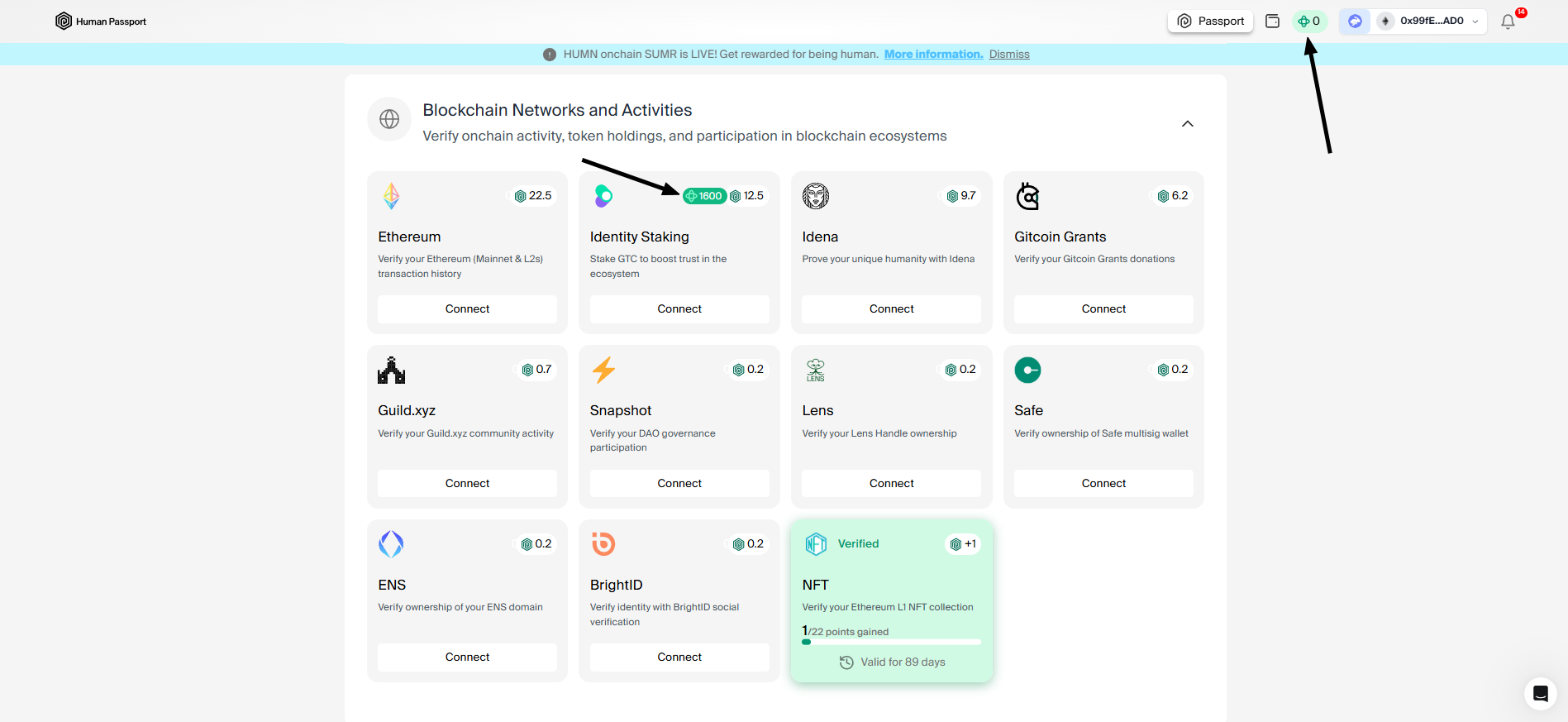
Task: Connect the ENS stamp
Action: pos(467,657)
